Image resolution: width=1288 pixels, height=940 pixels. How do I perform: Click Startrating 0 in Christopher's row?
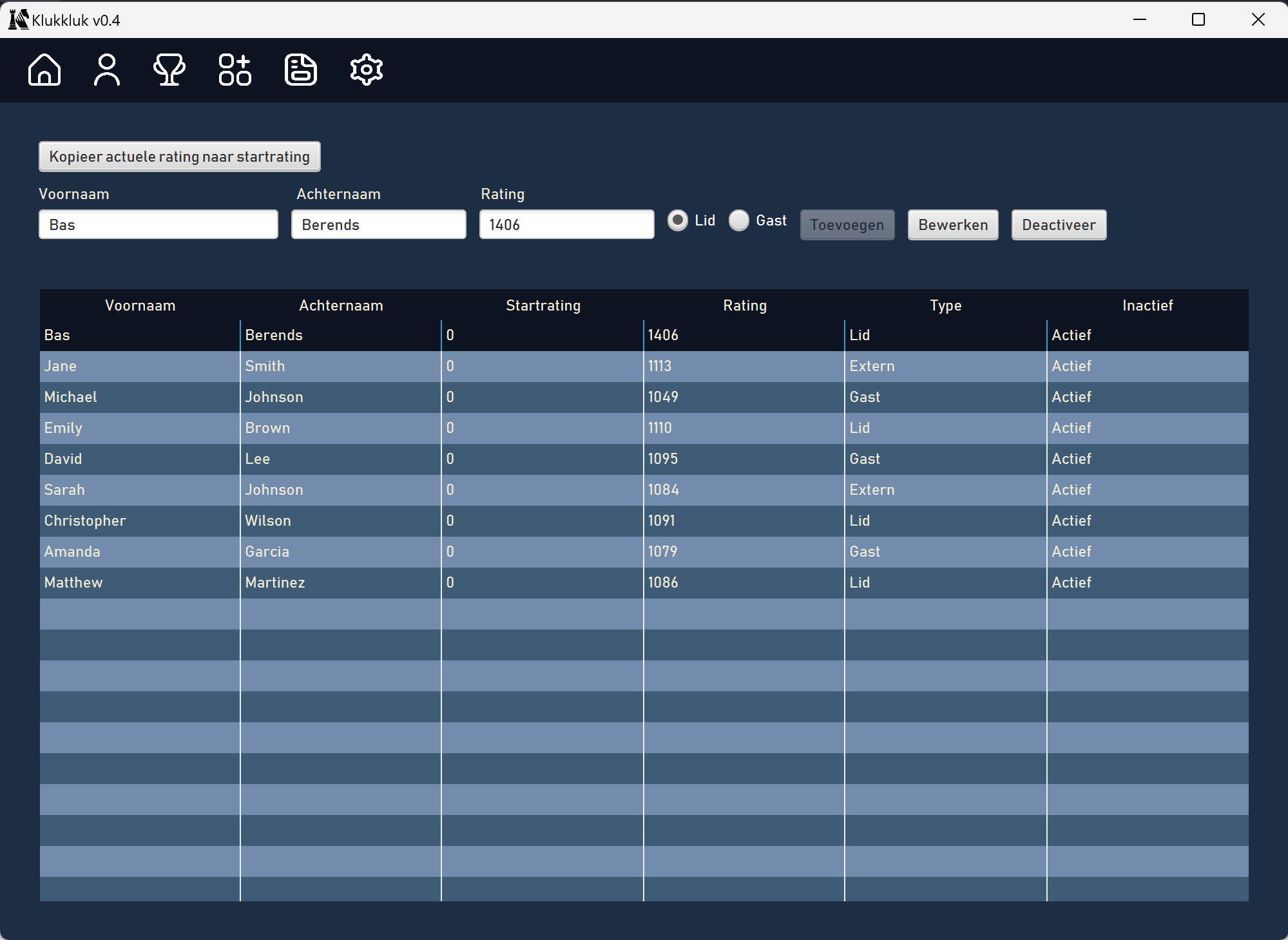tap(543, 521)
